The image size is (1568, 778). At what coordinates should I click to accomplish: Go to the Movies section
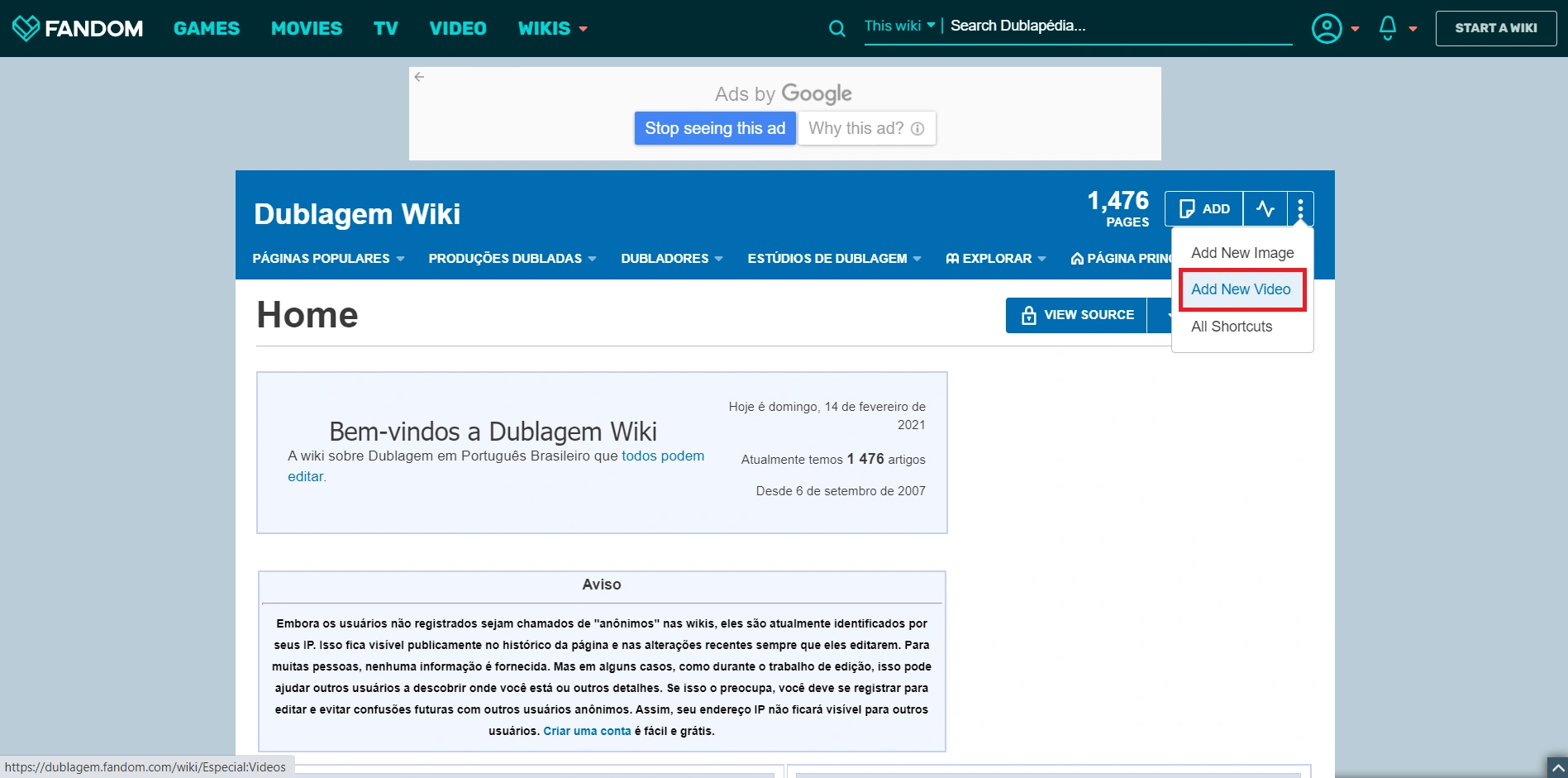tap(307, 28)
